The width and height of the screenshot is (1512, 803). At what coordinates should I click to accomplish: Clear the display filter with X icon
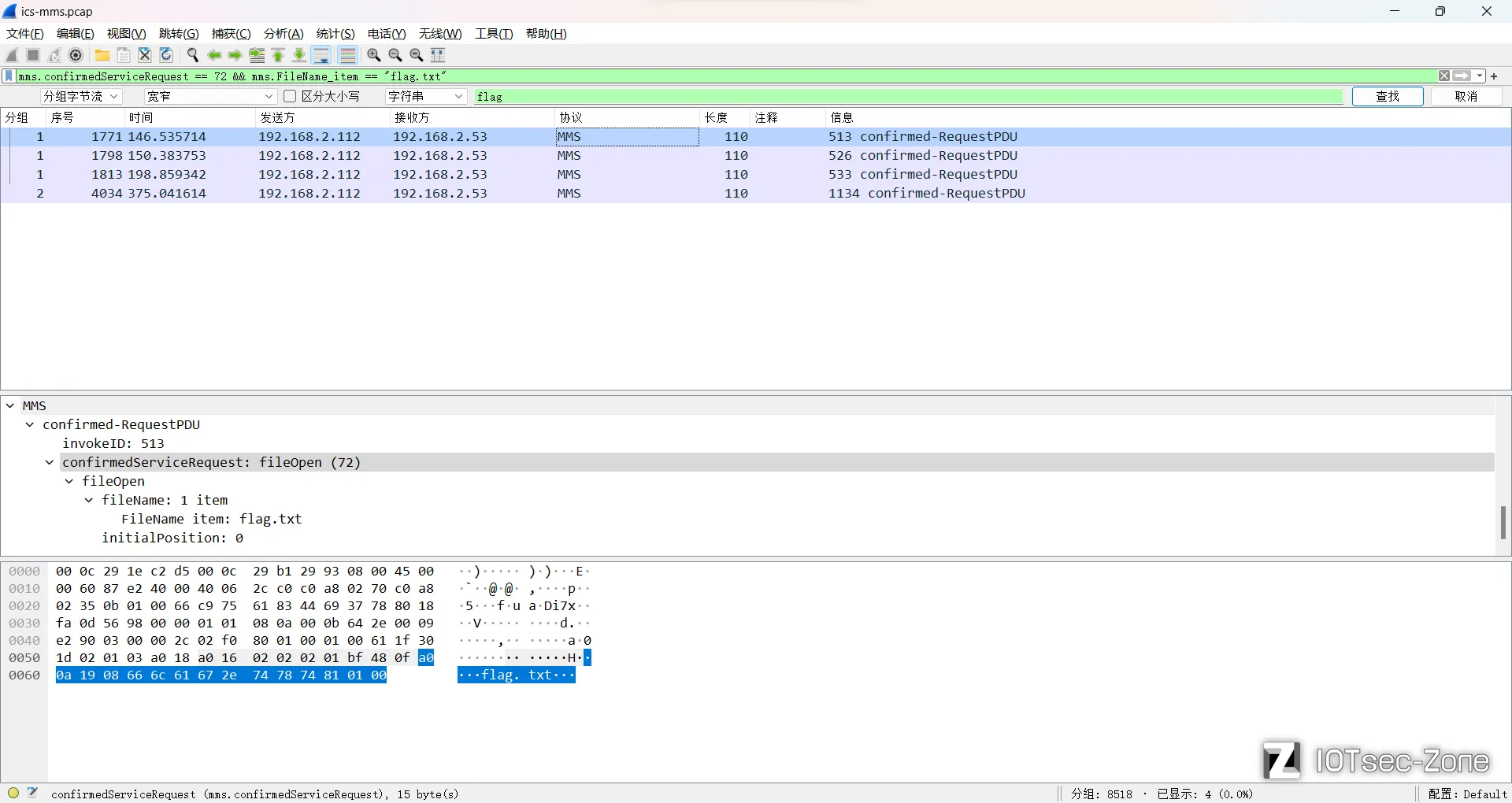point(1443,76)
